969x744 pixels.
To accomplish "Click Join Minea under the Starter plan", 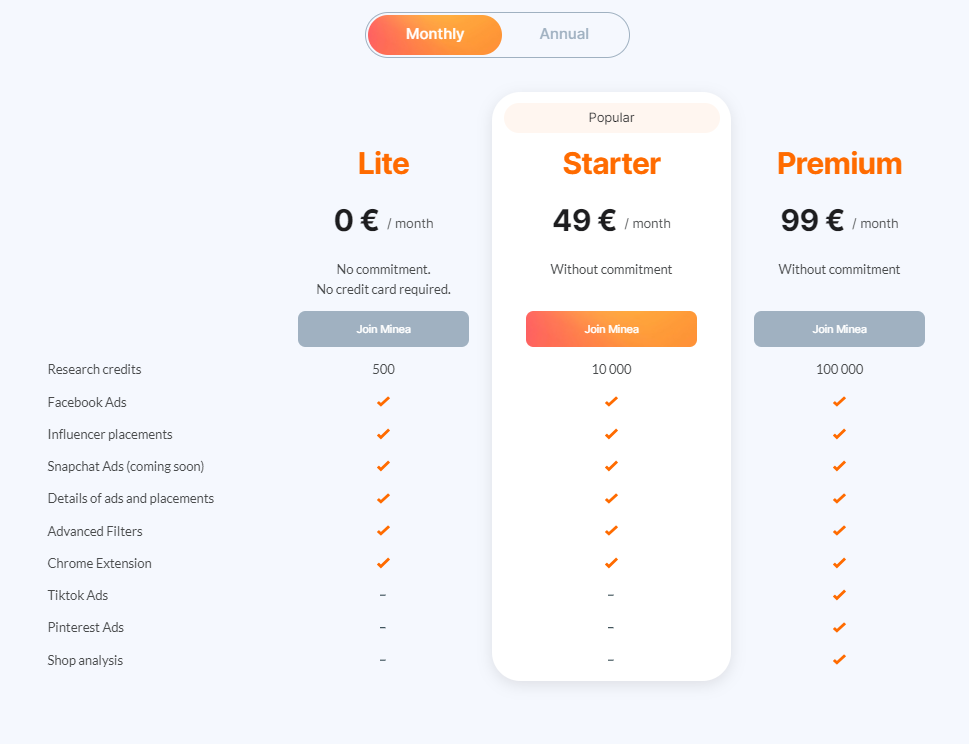I will [611, 329].
